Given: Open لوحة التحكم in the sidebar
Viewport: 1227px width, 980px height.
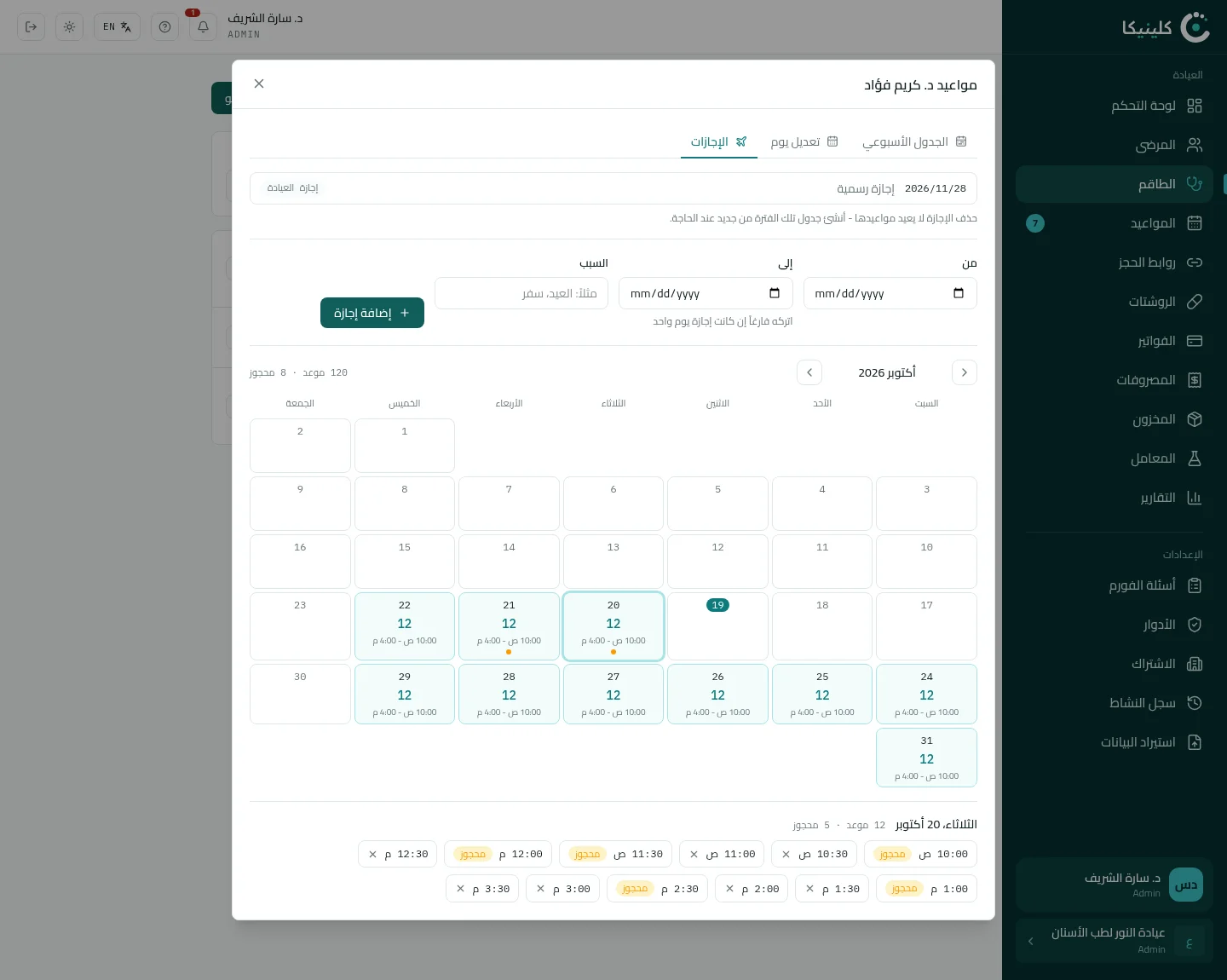Looking at the screenshot, I should (x=1115, y=106).
